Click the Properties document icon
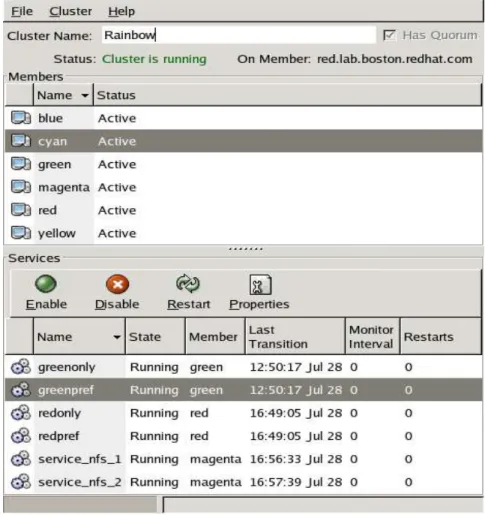 pyautogui.click(x=260, y=284)
